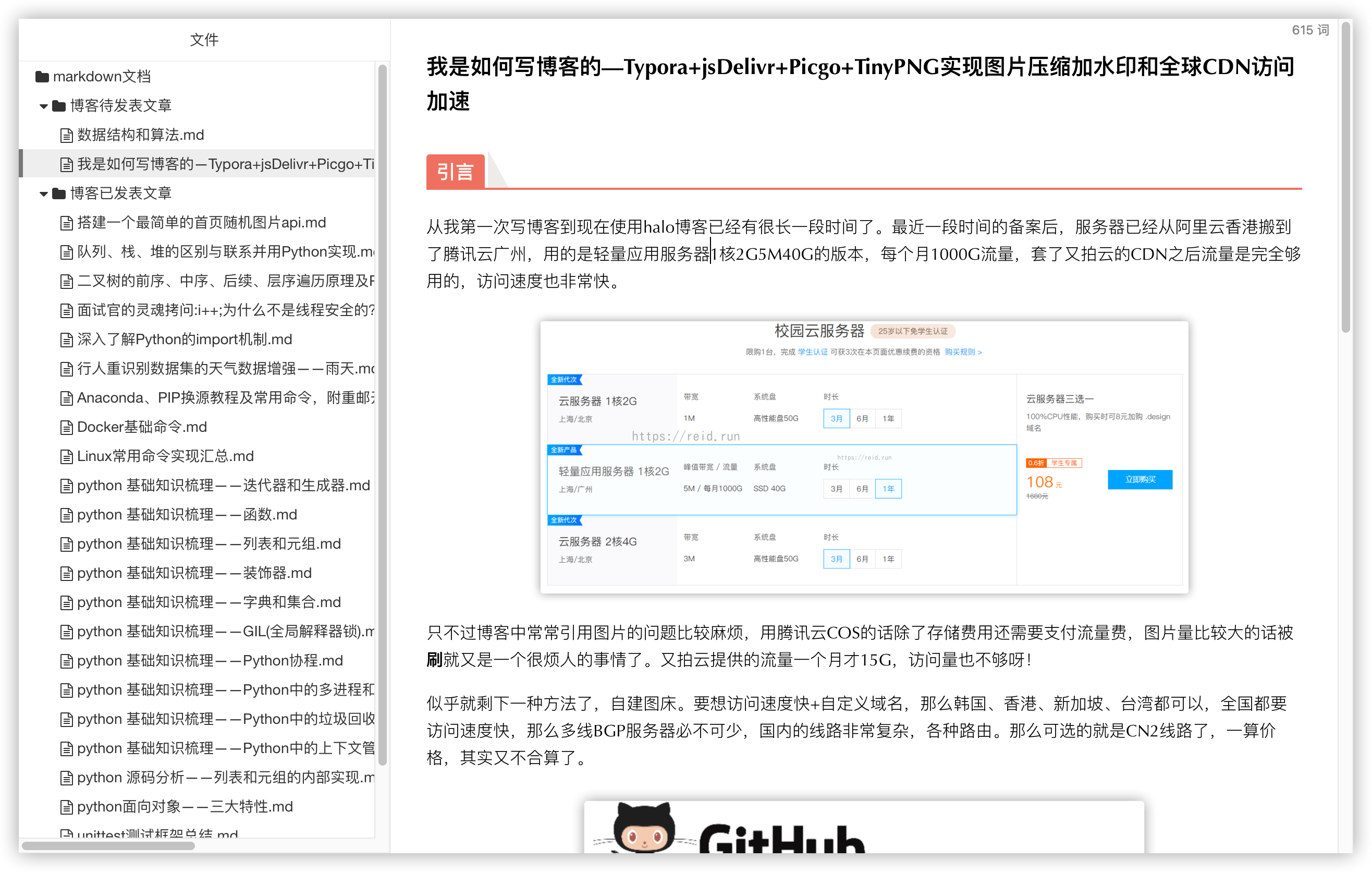Screen dimensions: 1372x872
Task: Click the 615 词 word count indicator
Action: [1309, 30]
